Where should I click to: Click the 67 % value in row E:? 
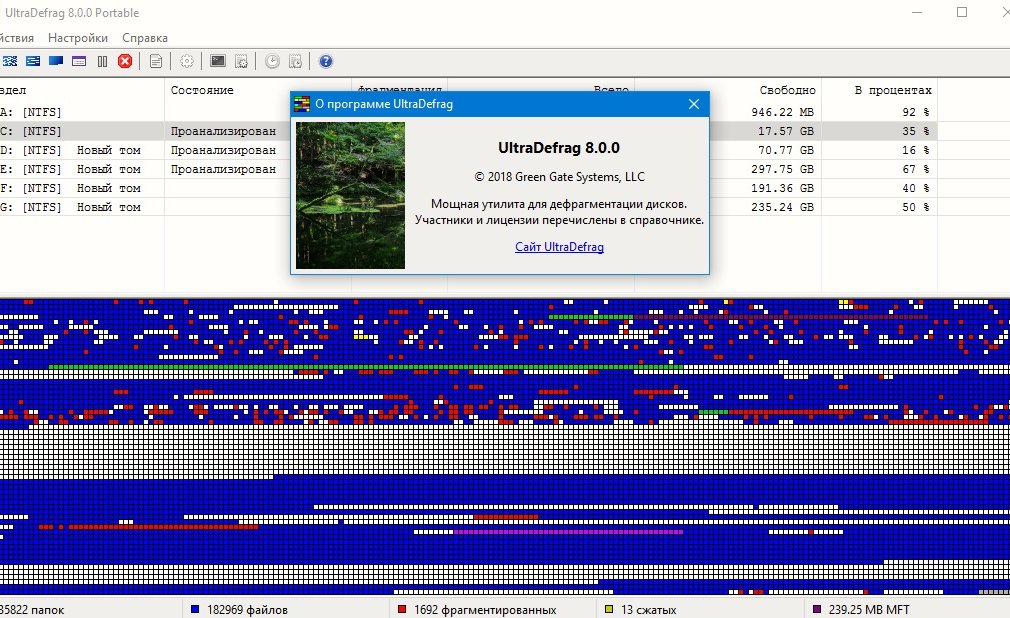(916, 169)
